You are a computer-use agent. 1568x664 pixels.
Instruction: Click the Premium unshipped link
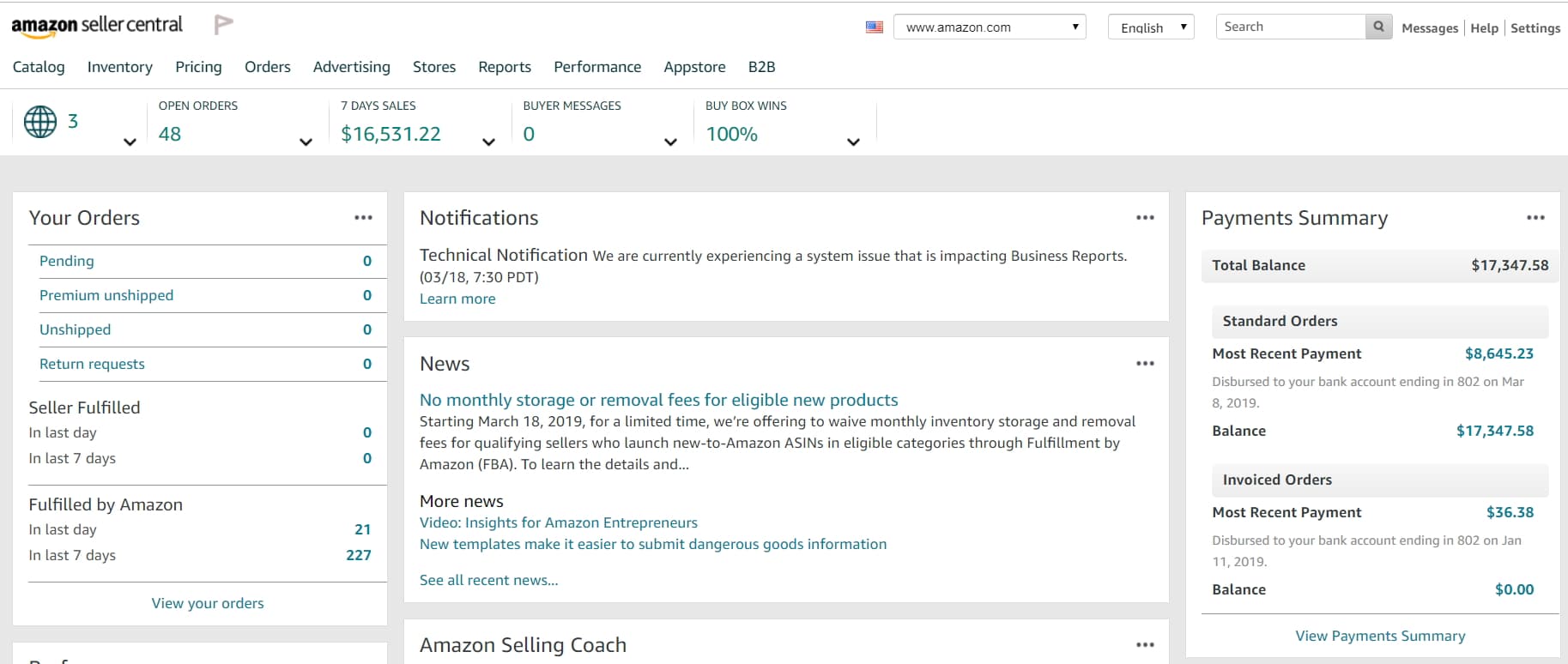pyautogui.click(x=106, y=295)
